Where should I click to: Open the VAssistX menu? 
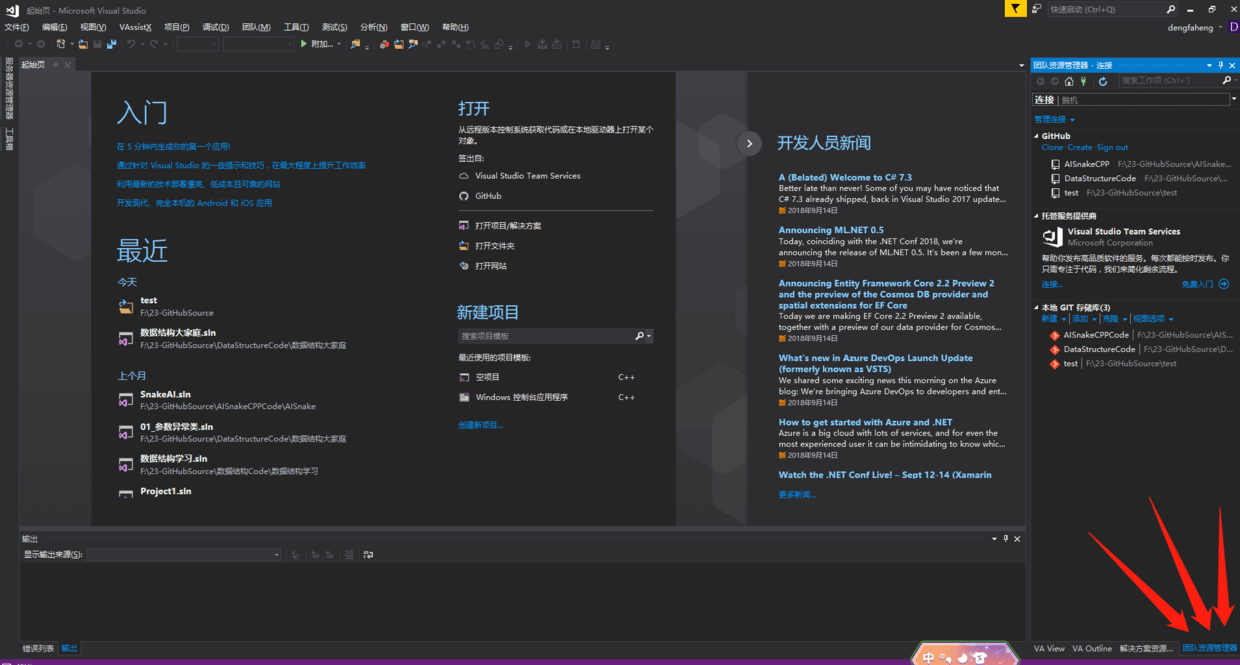[x=135, y=27]
